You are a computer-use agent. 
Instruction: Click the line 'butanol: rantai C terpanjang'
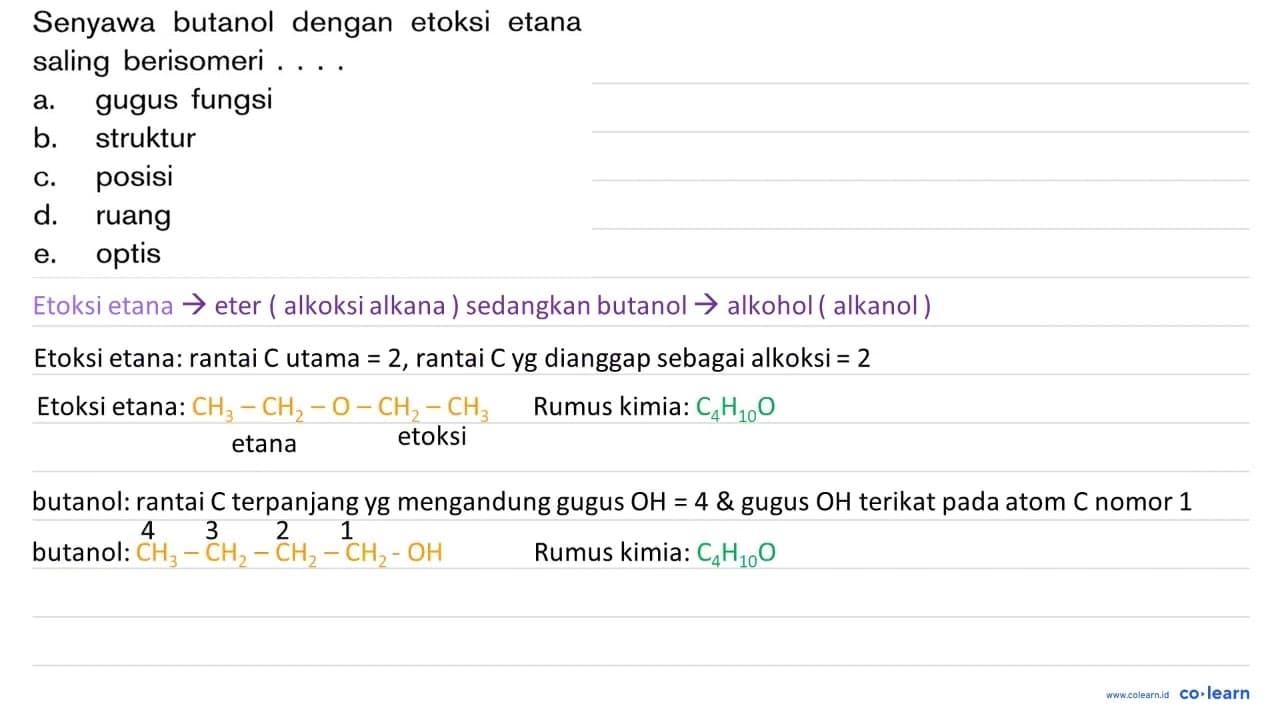click(x=613, y=501)
